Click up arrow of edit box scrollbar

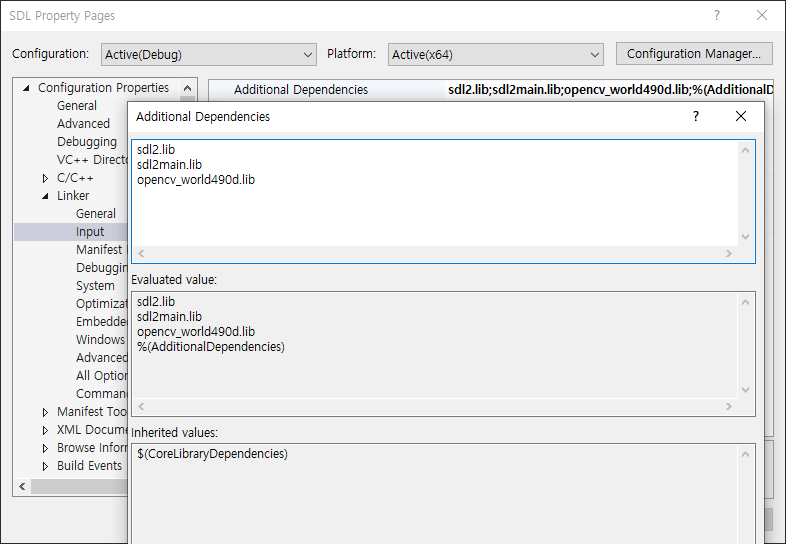coord(745,150)
